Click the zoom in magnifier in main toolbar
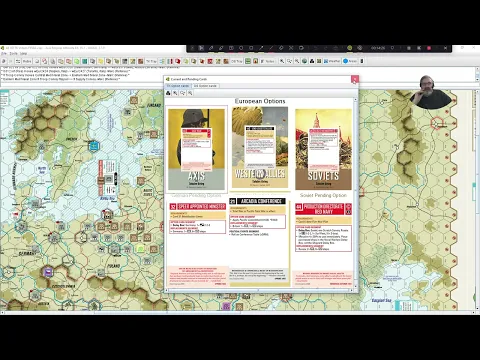 (x=282, y=61)
